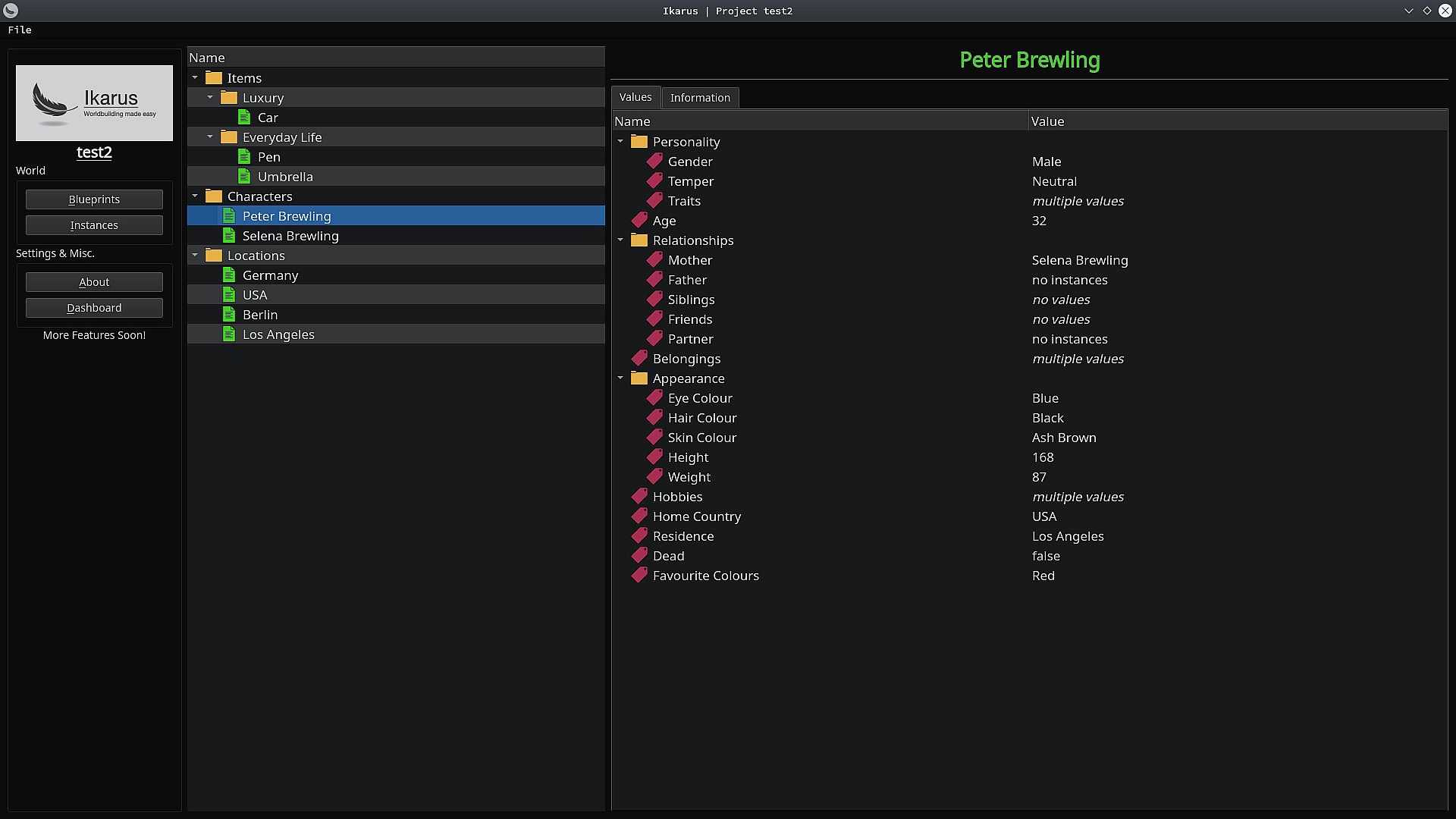Click the Ikarus feather logo image
The image size is (1456, 819).
click(x=94, y=103)
